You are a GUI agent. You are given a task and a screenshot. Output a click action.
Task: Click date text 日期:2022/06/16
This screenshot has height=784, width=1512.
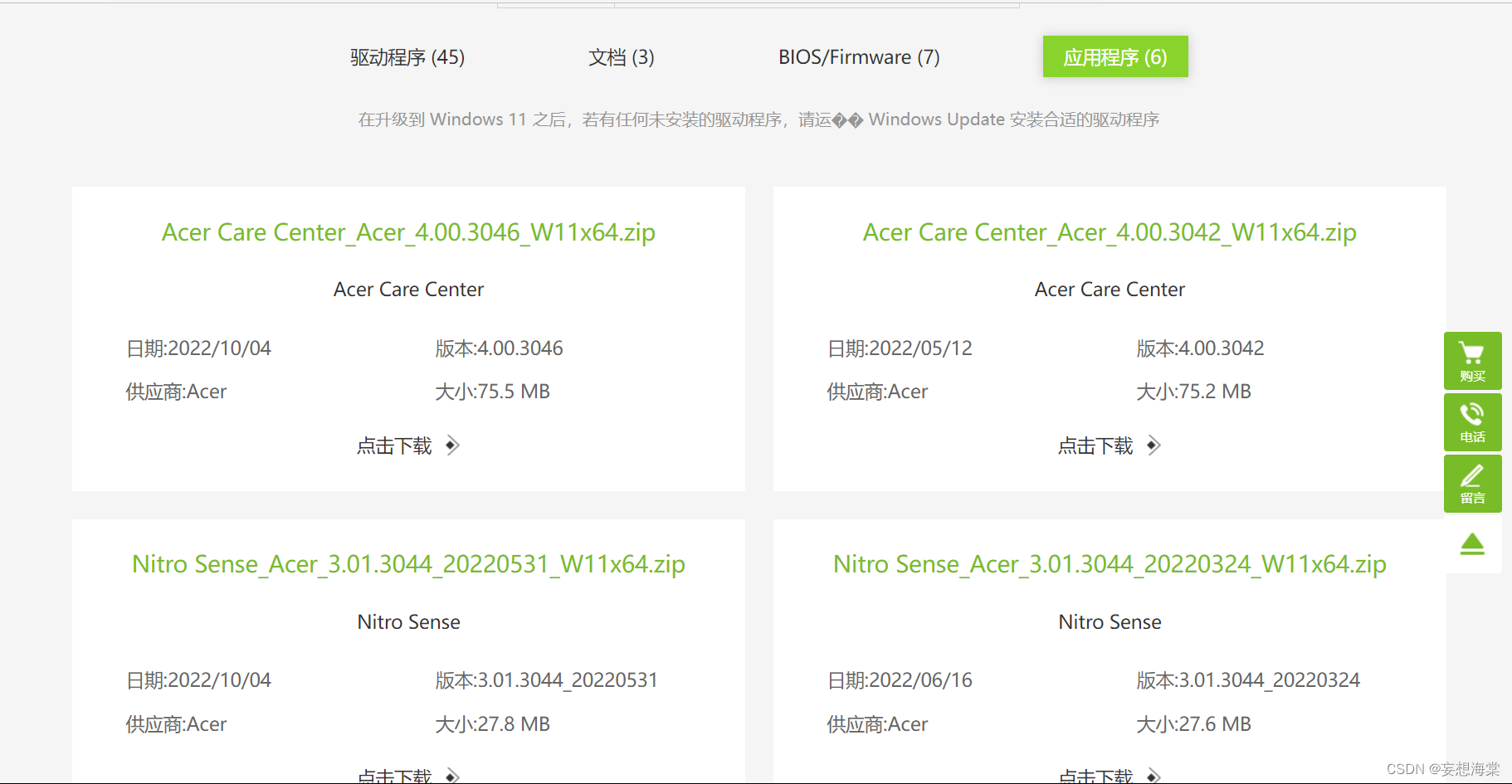point(900,680)
